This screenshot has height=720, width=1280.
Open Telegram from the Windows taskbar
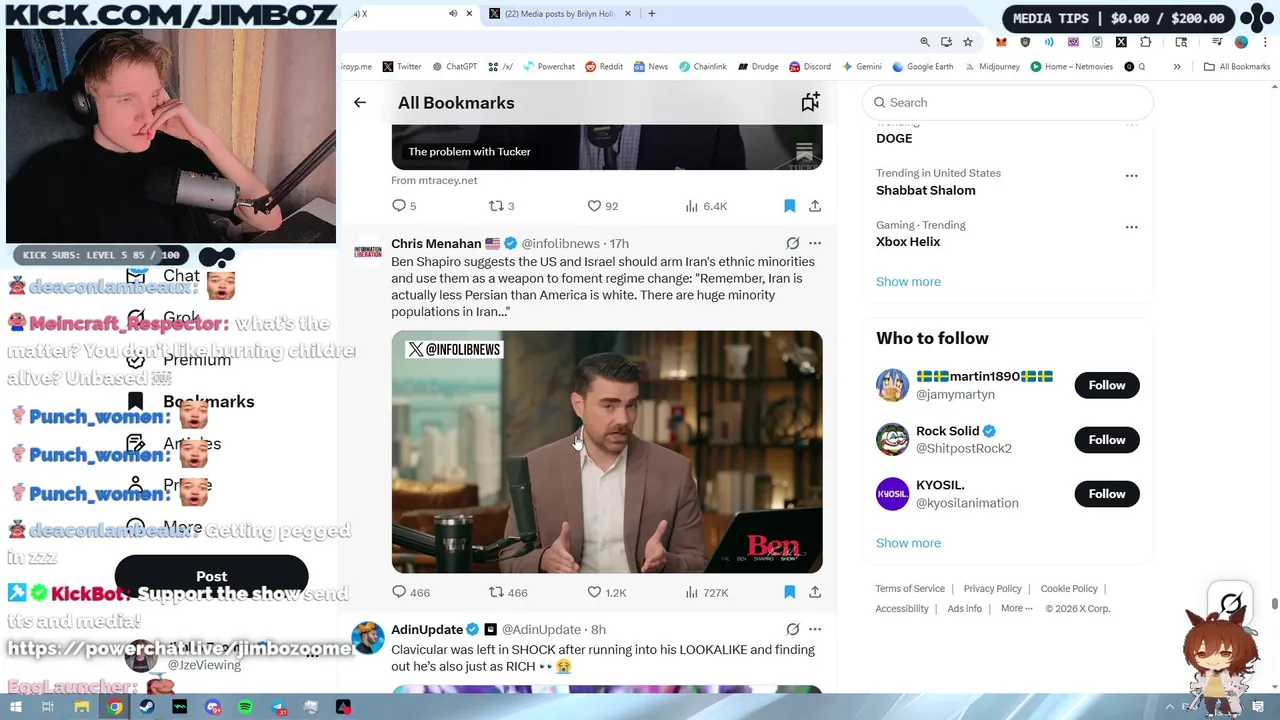(x=278, y=707)
